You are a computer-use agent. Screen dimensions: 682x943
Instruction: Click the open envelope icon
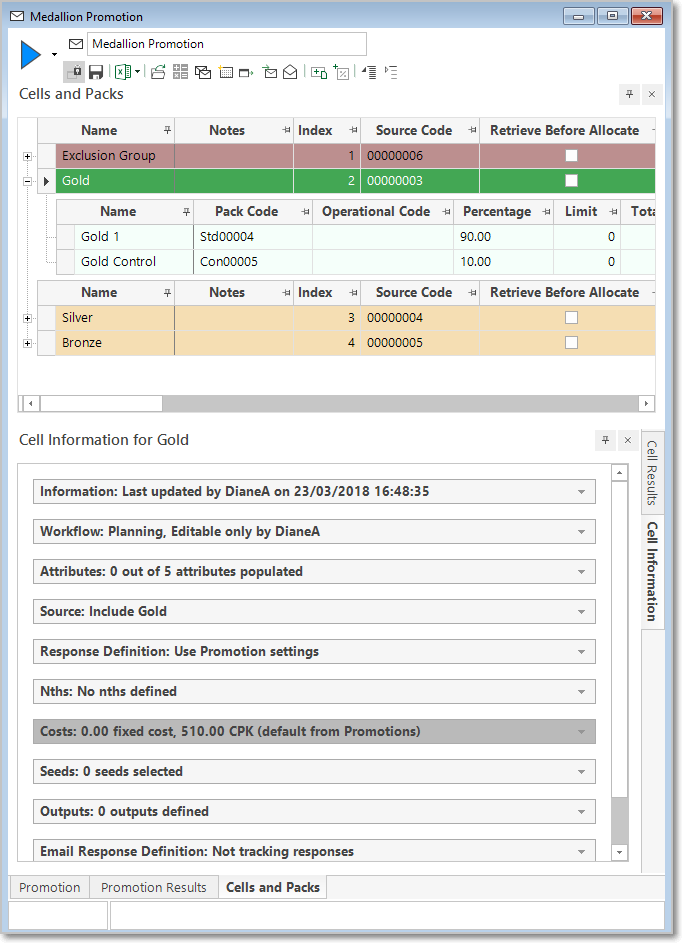290,73
